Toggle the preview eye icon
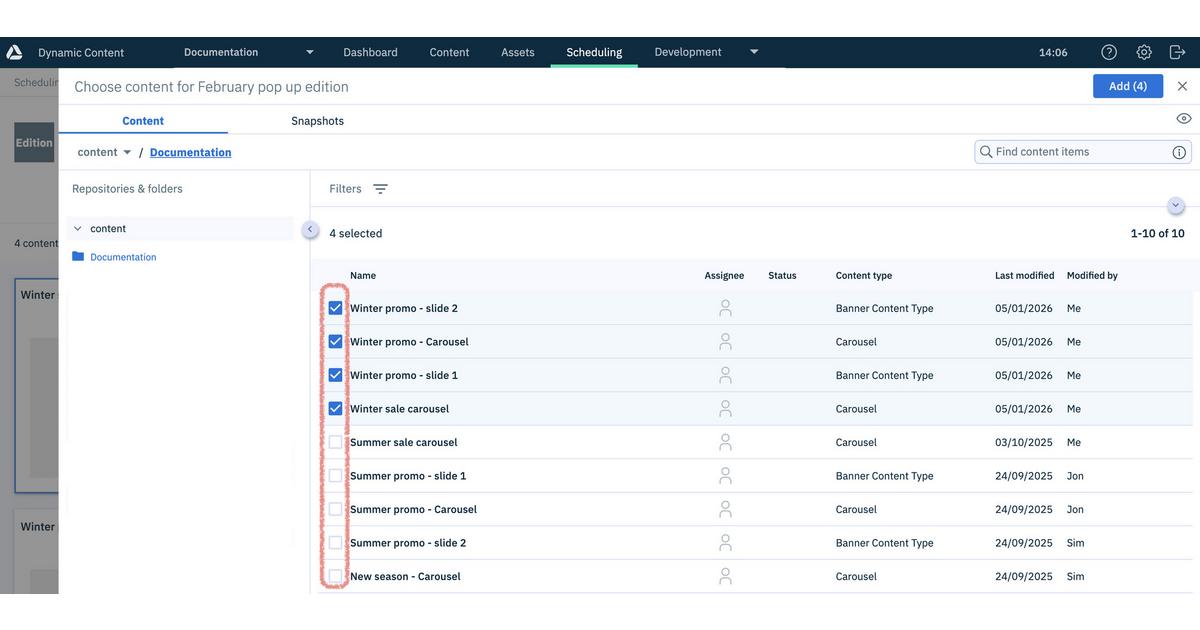Image resolution: width=1200 pixels, height=630 pixels. point(1184,118)
